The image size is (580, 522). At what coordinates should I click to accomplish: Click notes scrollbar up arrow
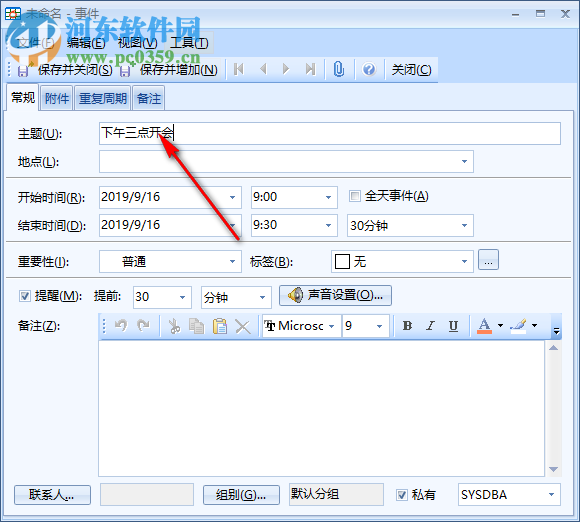click(x=553, y=348)
